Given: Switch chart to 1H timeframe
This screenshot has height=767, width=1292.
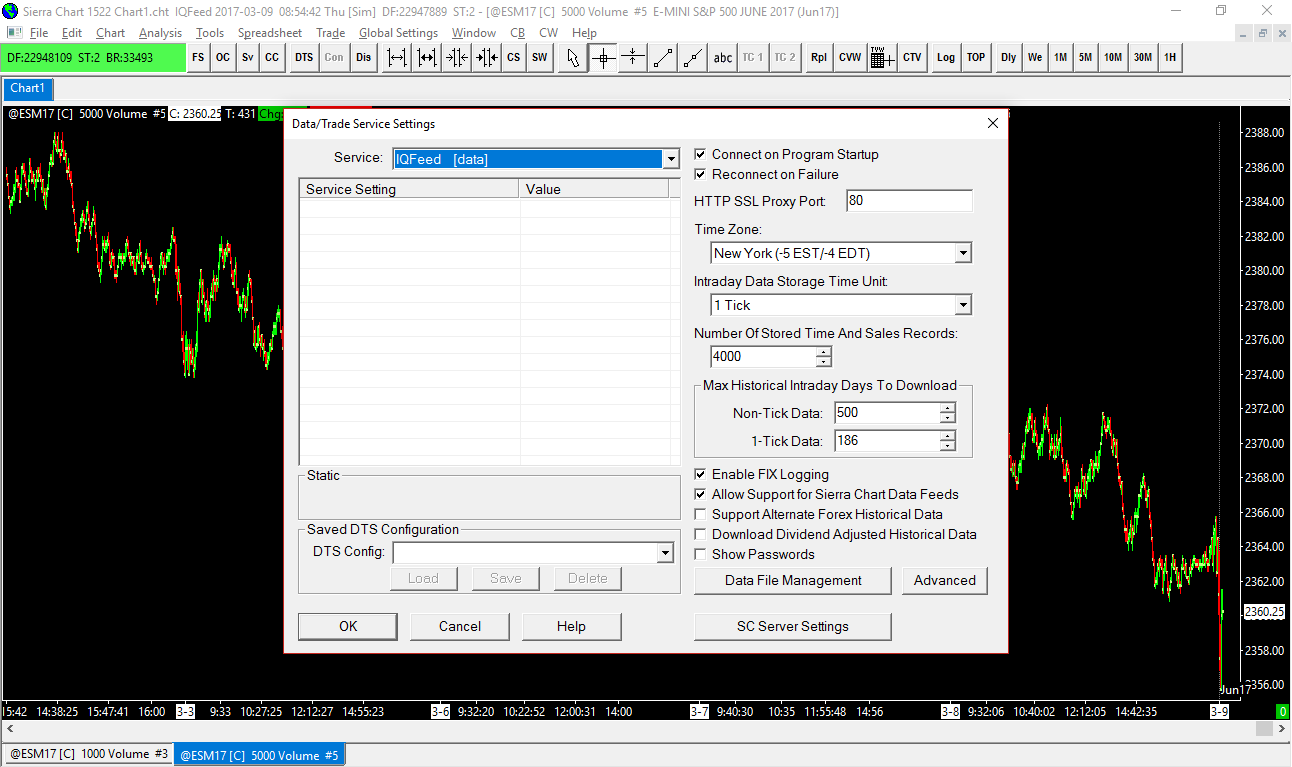Looking at the screenshot, I should pyautogui.click(x=1170, y=58).
